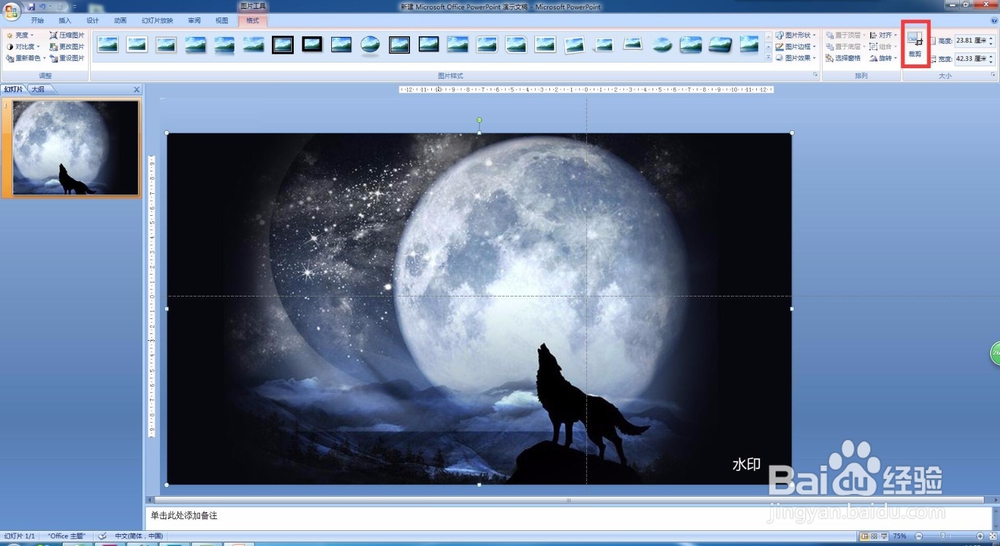Select the 幻灯片 (Slides) pane tab
Image resolution: width=1000 pixels, height=546 pixels.
pyautogui.click(x=13, y=89)
